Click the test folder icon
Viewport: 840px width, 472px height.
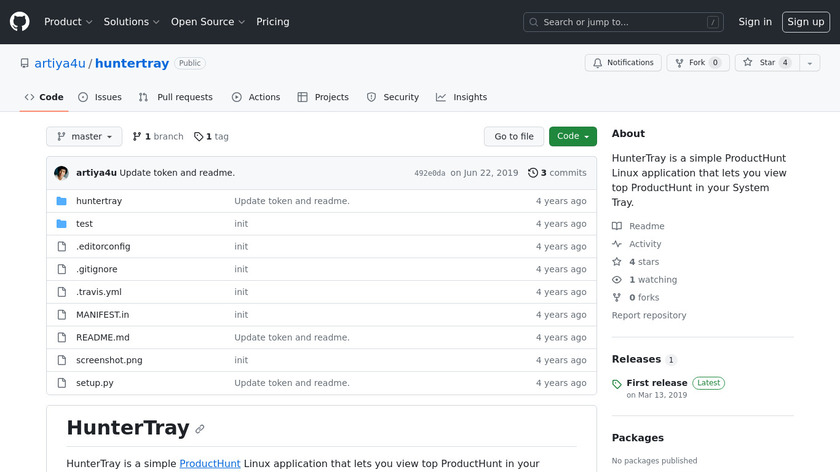click(x=62, y=224)
